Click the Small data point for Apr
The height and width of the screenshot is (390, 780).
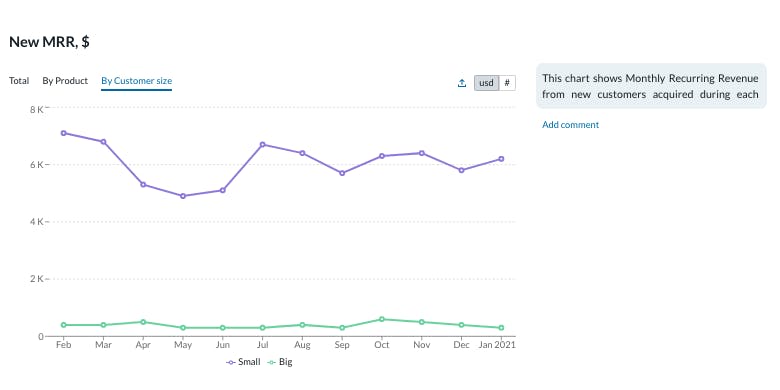coord(143,185)
